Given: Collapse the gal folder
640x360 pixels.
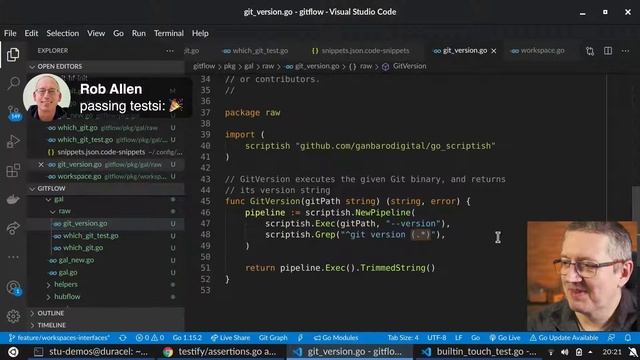Looking at the screenshot, I should pyautogui.click(x=48, y=200).
